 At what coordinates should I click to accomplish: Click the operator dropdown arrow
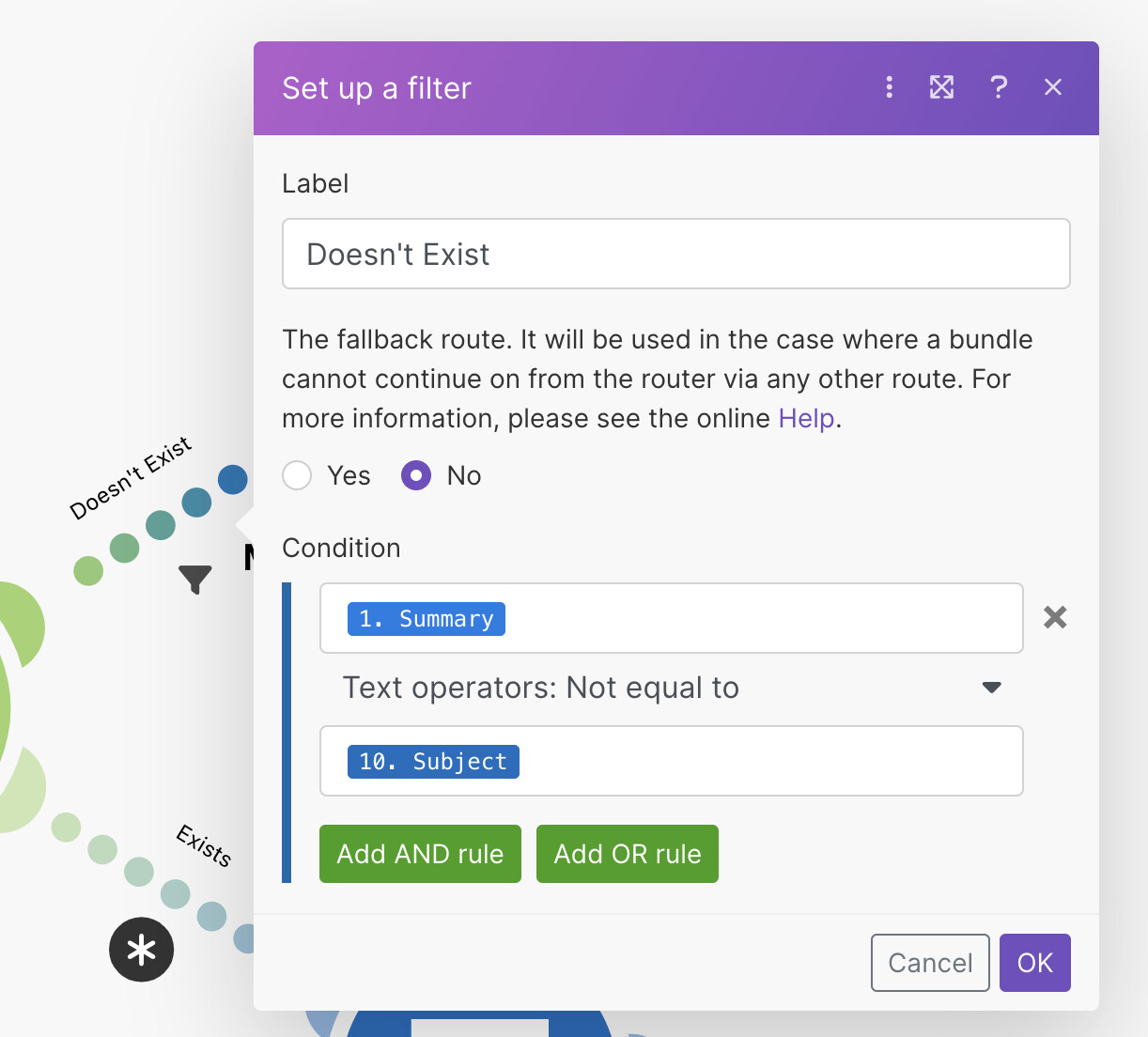991,688
